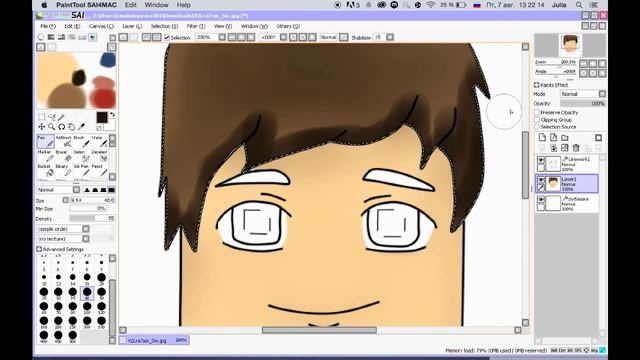
Task: Choose the Select pen tool
Action: point(81,156)
